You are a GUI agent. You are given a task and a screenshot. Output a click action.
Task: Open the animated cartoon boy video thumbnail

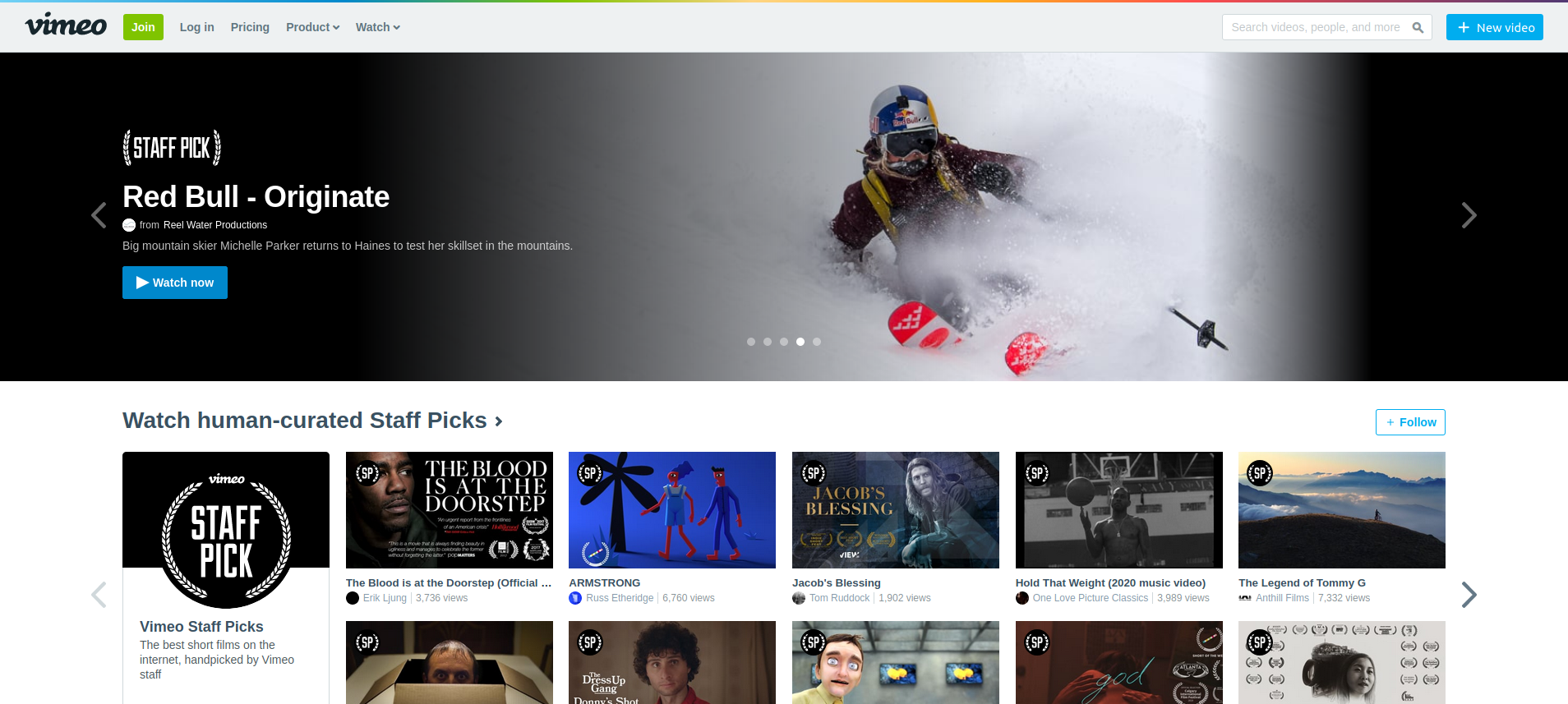pos(896,662)
